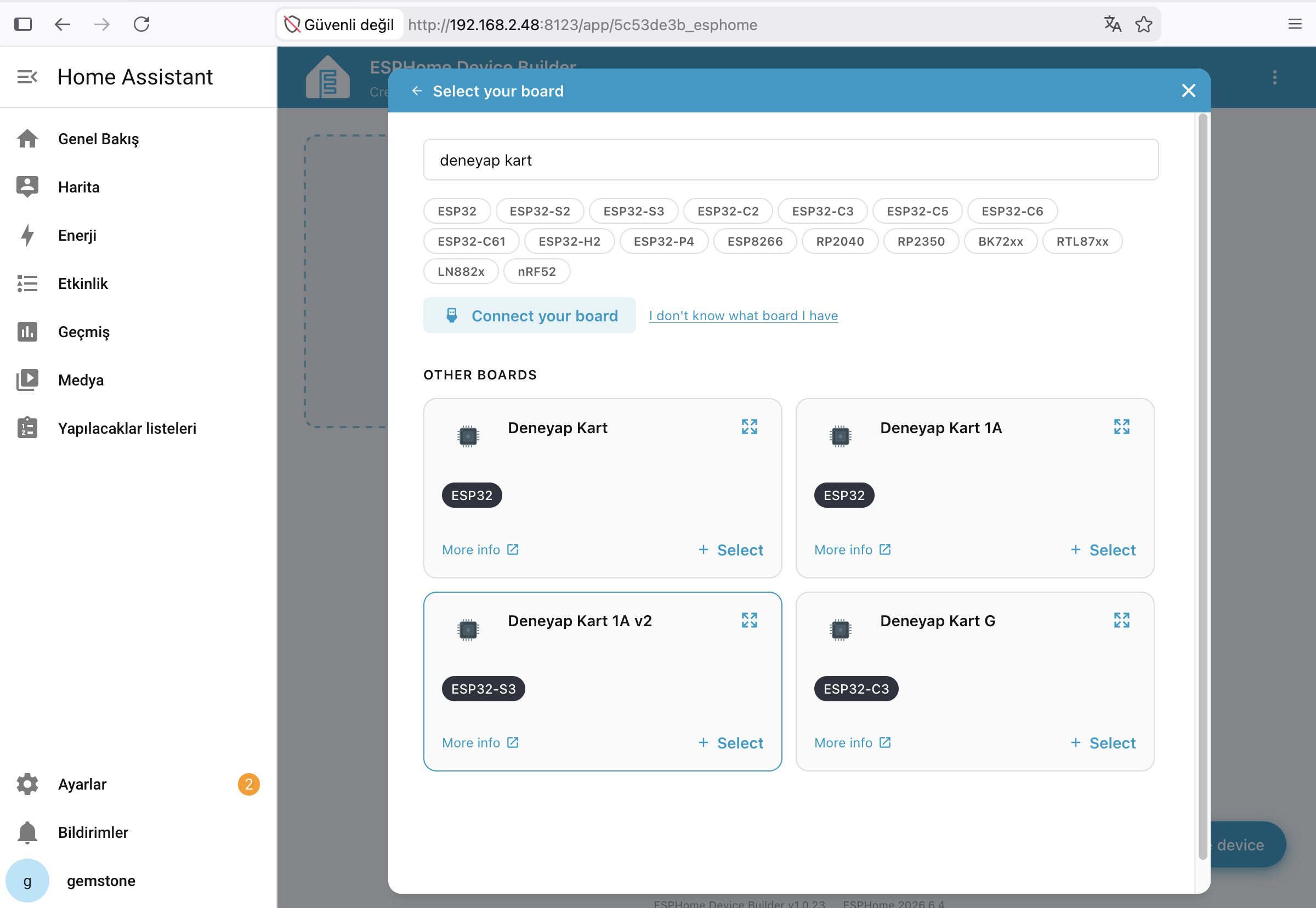This screenshot has height=908, width=1316.
Task: Open More info for Deneyap Kart
Action: (x=480, y=550)
